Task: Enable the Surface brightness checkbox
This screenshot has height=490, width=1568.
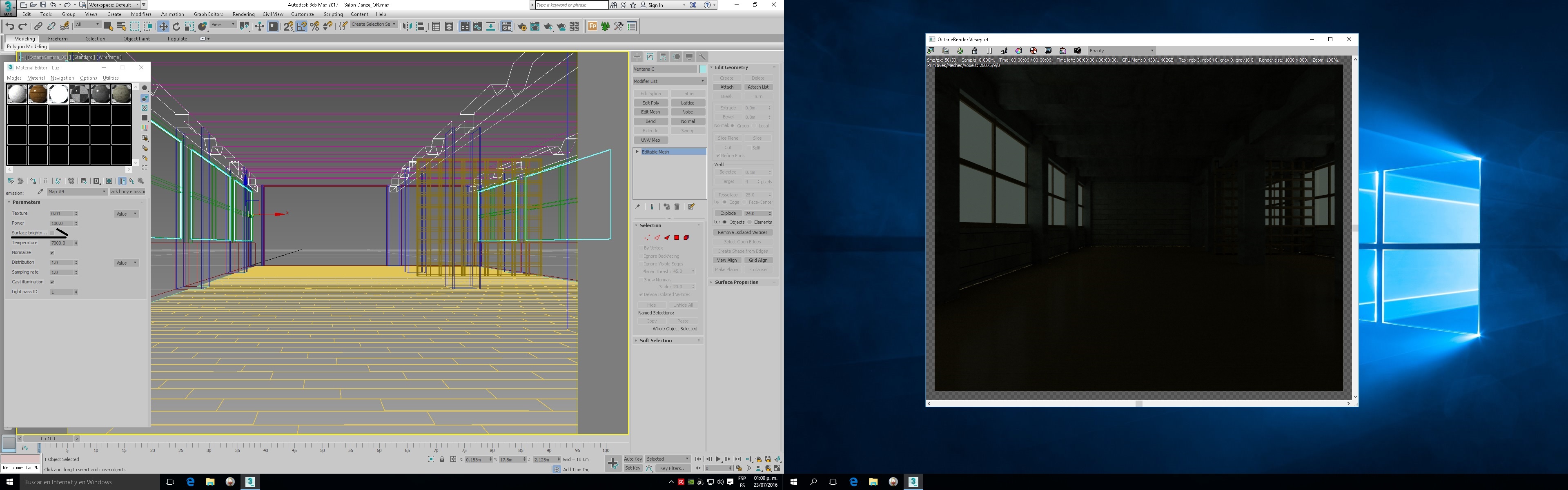Action: (52, 233)
